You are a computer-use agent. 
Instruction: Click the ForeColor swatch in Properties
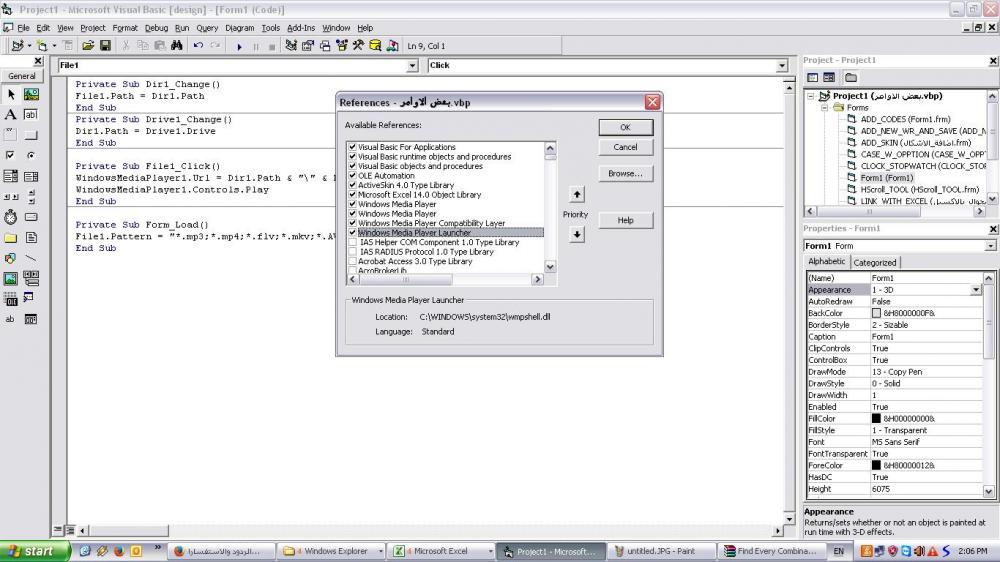coord(876,466)
